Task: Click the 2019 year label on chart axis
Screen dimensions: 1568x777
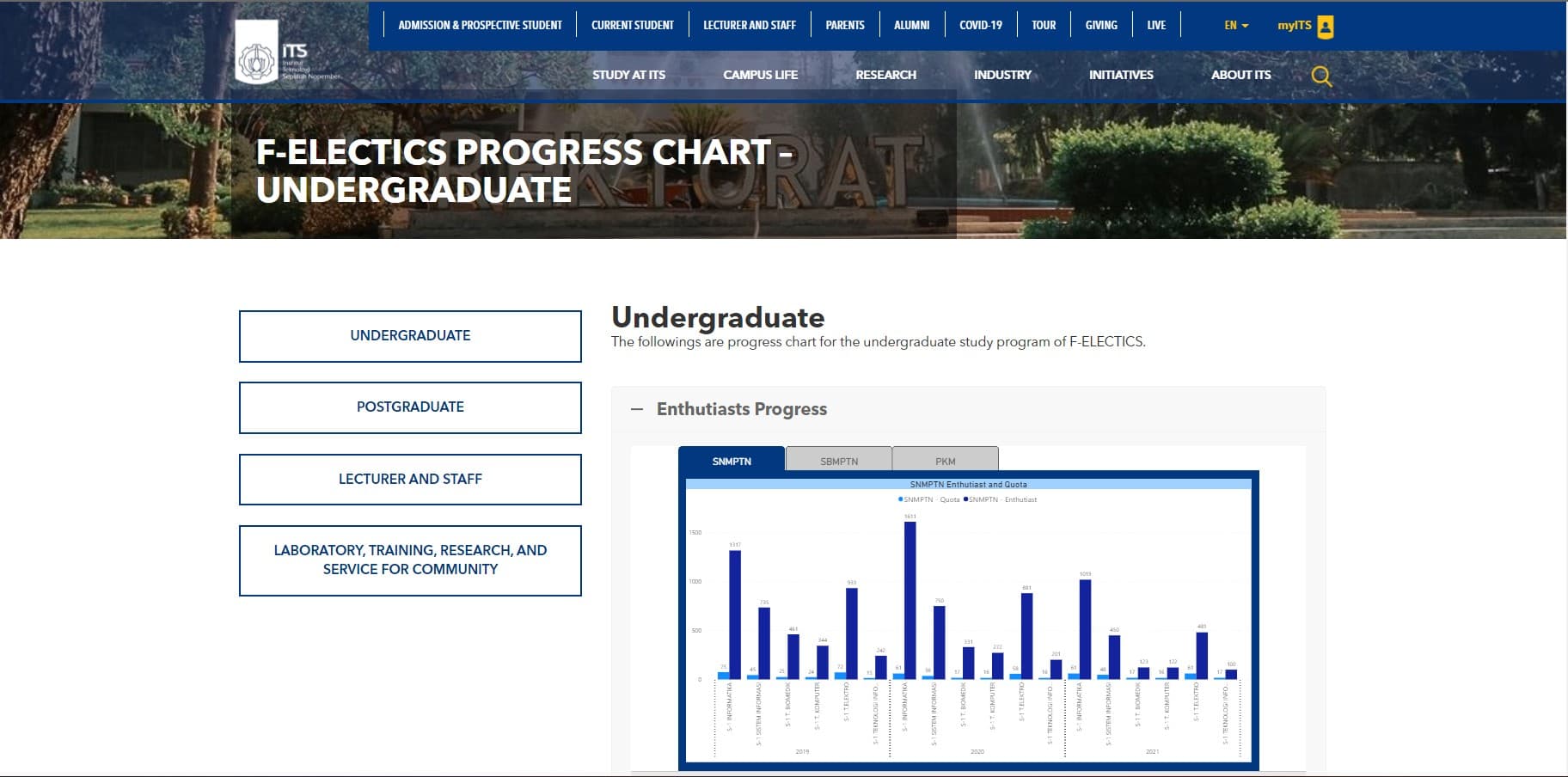Action: coord(802,751)
